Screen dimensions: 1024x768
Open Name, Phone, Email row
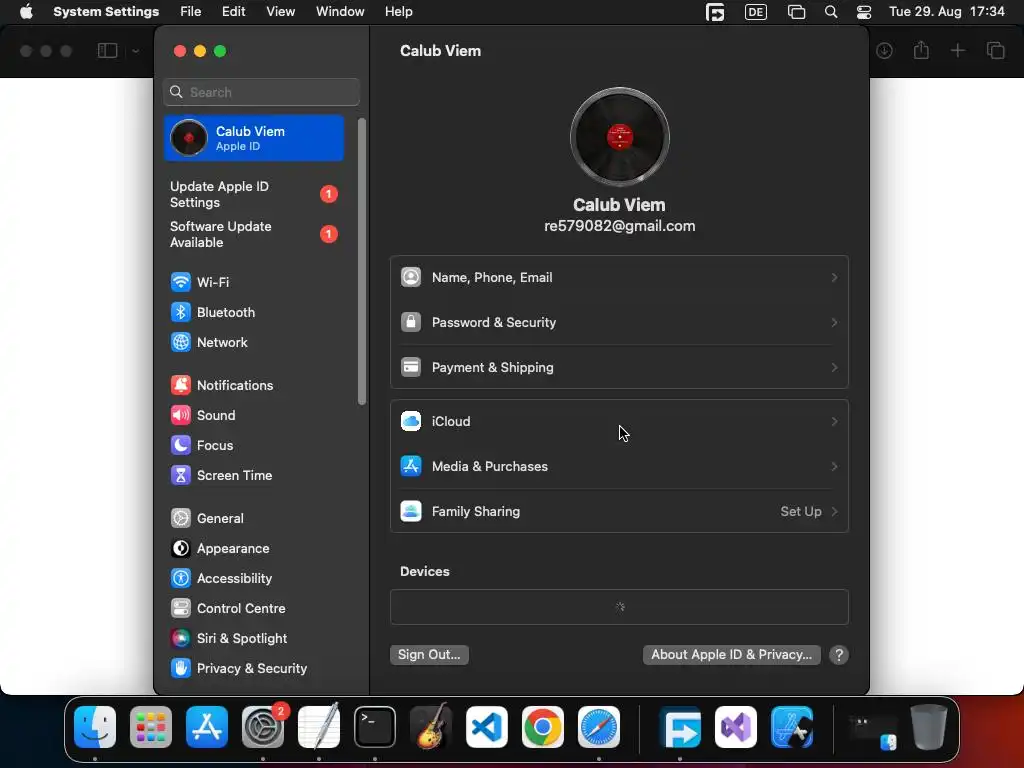(619, 278)
